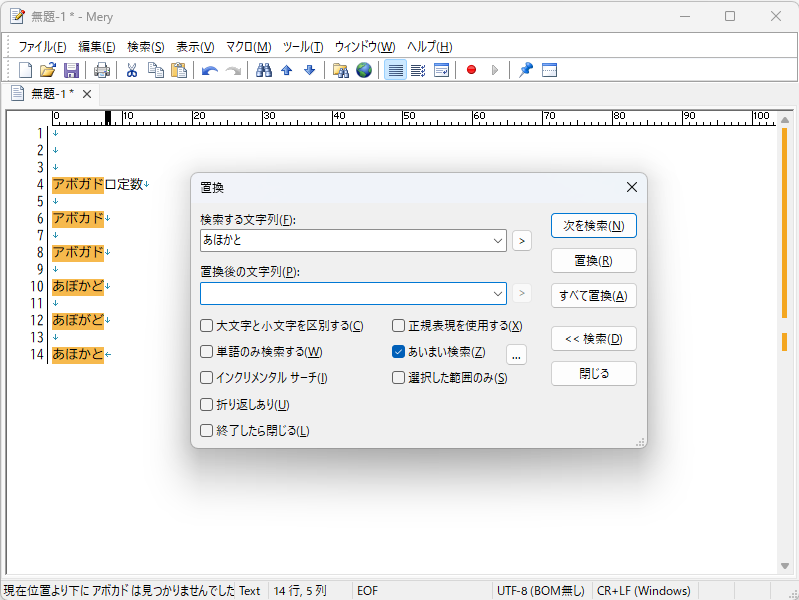Click line 4 text アボガド定数
The height and width of the screenshot is (600, 799).
coord(98,184)
